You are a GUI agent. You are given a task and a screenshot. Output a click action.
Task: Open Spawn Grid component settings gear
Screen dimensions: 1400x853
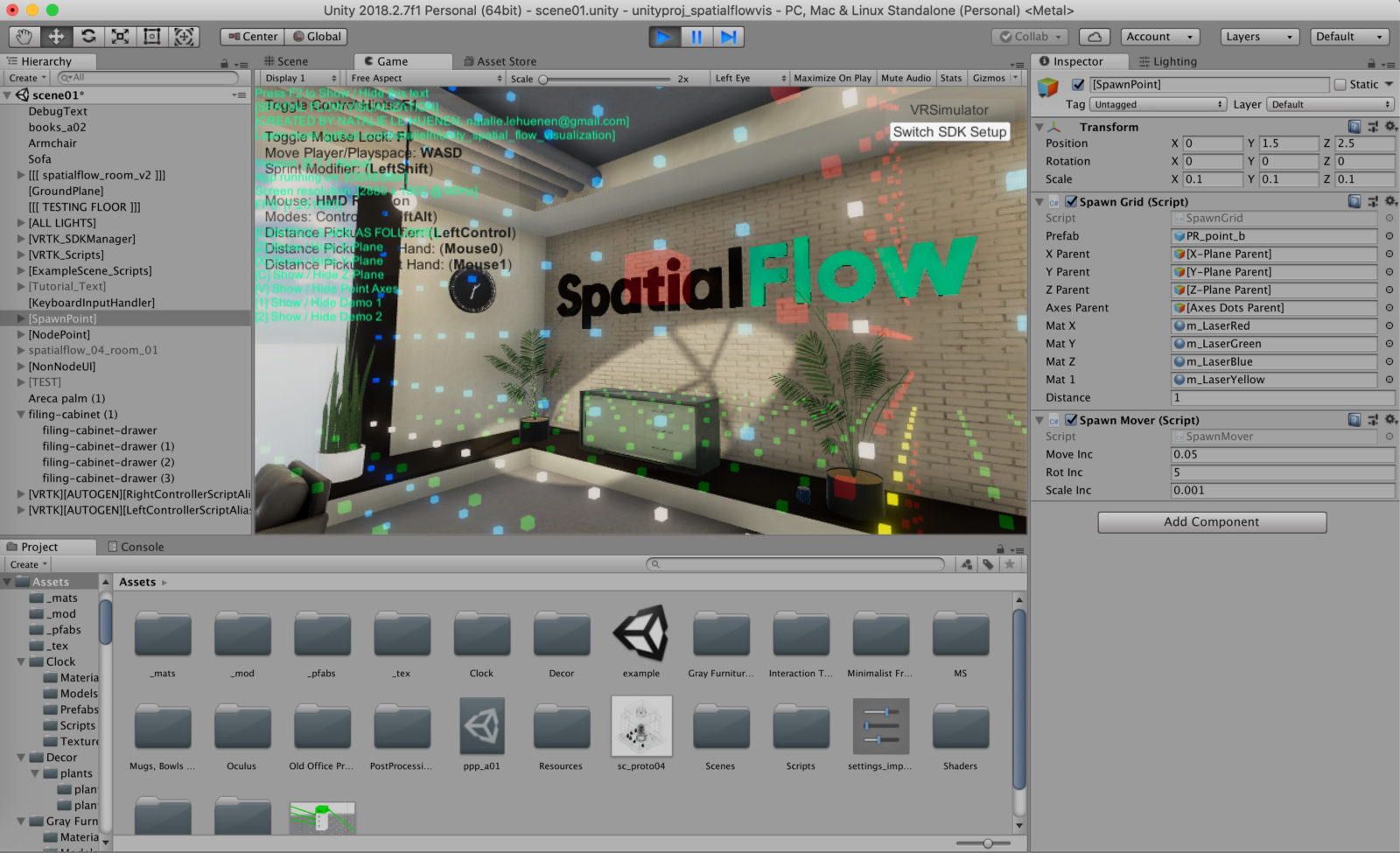(1390, 201)
